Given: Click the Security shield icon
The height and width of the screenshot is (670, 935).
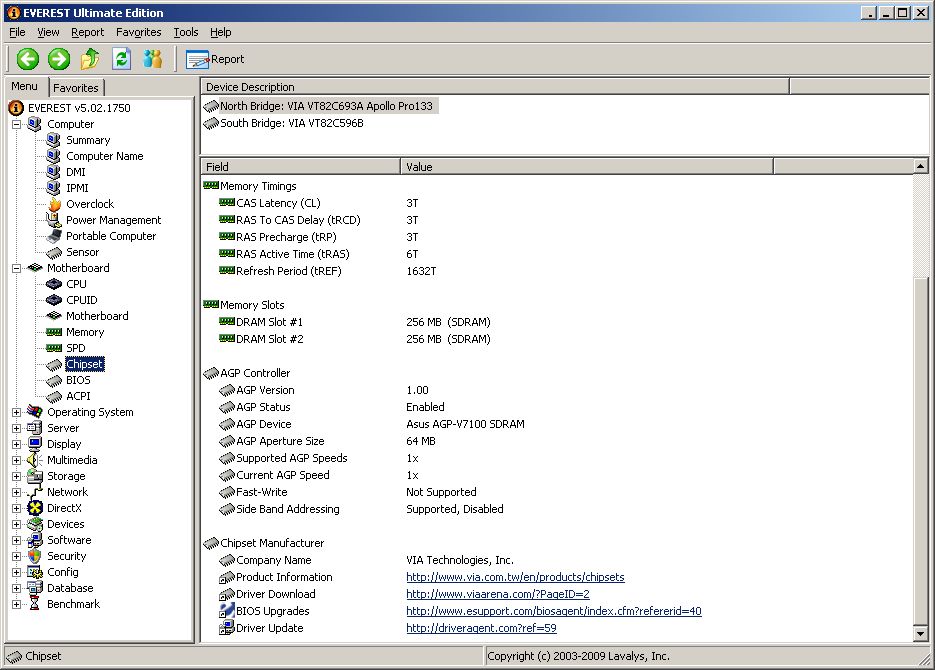Looking at the screenshot, I should click(35, 556).
